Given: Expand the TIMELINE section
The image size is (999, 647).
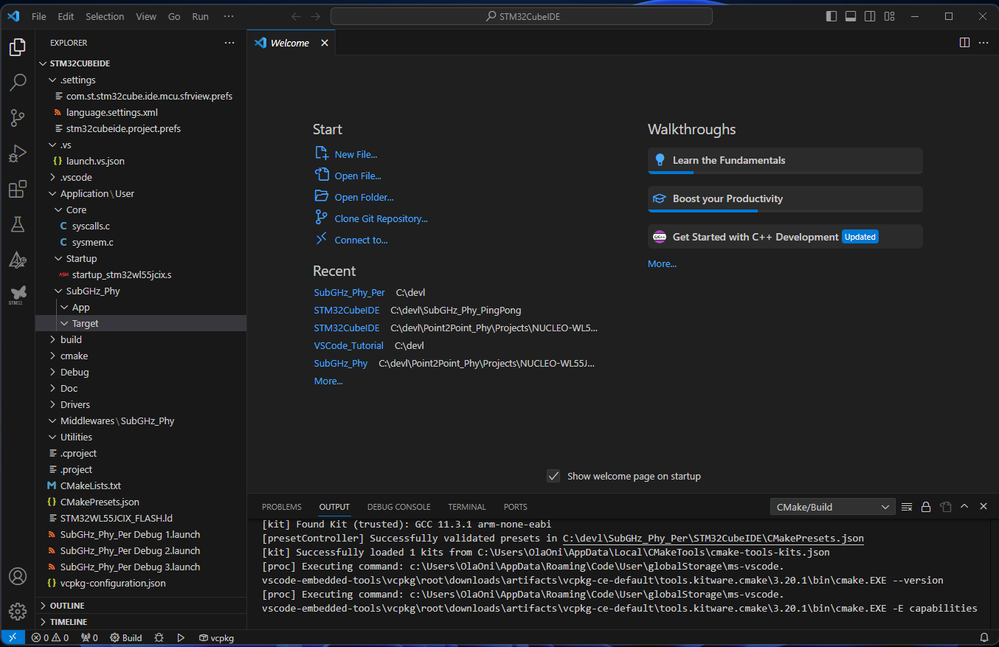Looking at the screenshot, I should point(141,622).
